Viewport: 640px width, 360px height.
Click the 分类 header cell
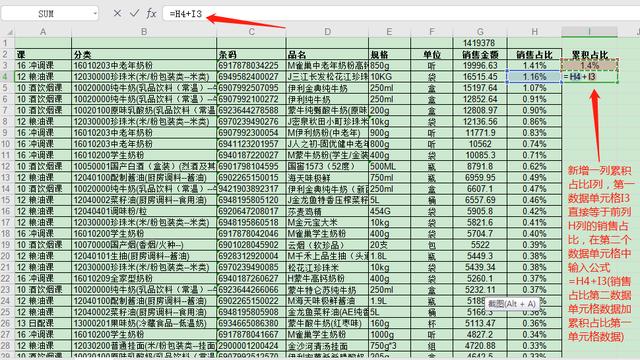[x=144, y=54]
